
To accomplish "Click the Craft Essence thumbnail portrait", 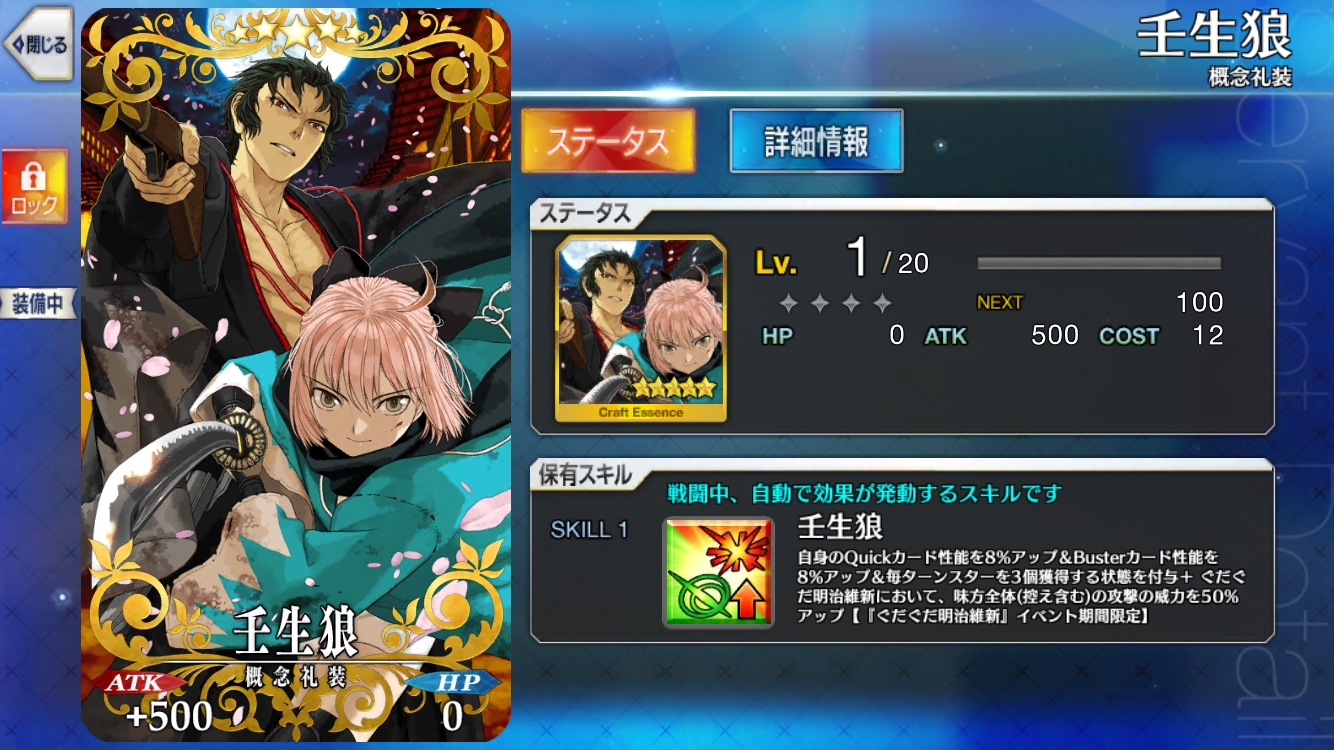I will tap(641, 329).
